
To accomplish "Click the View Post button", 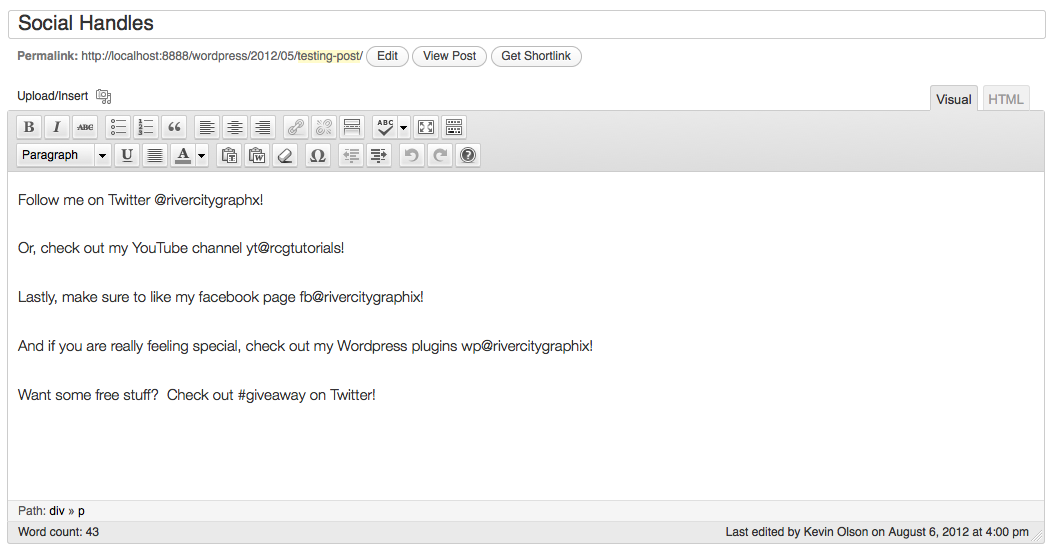I will pyautogui.click(x=449, y=56).
